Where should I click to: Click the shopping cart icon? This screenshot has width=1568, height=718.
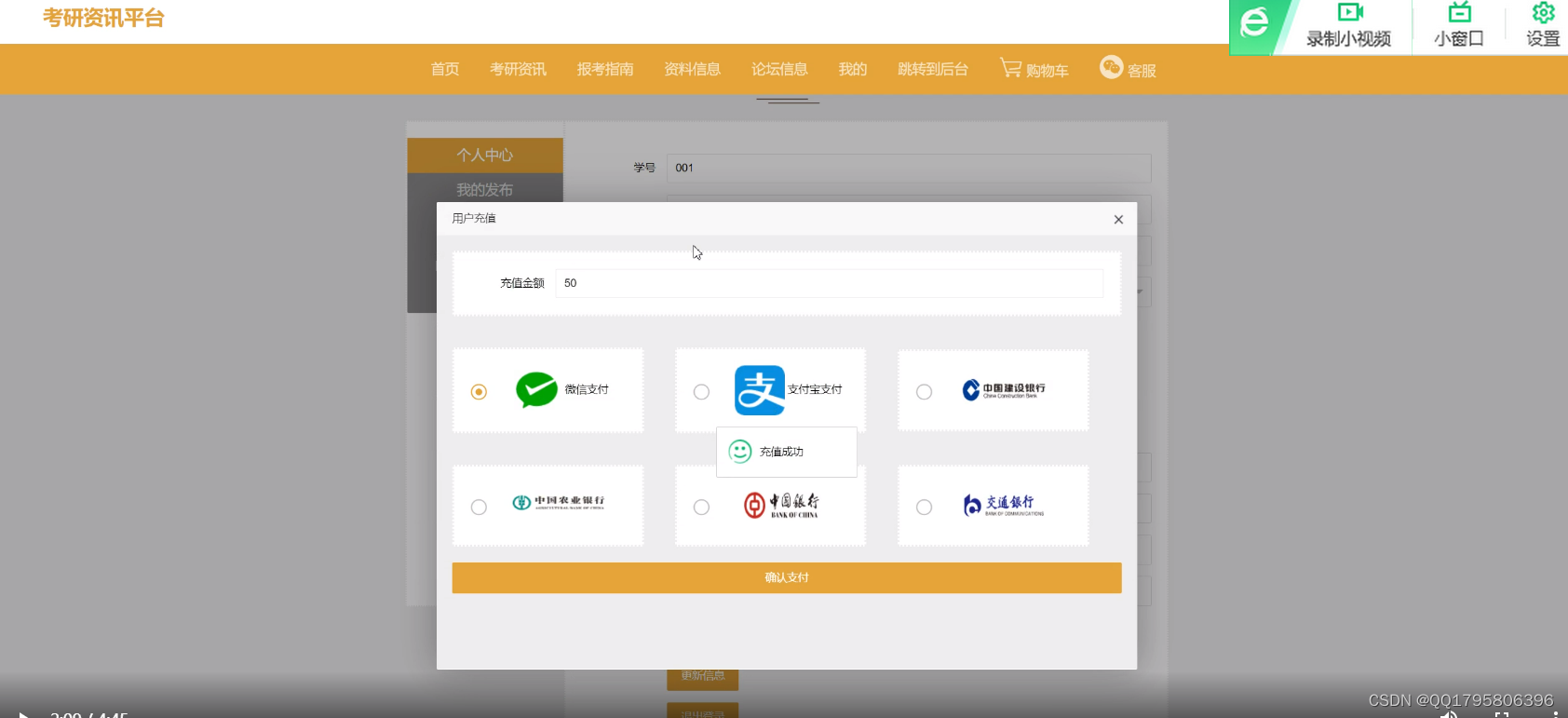pos(1010,68)
